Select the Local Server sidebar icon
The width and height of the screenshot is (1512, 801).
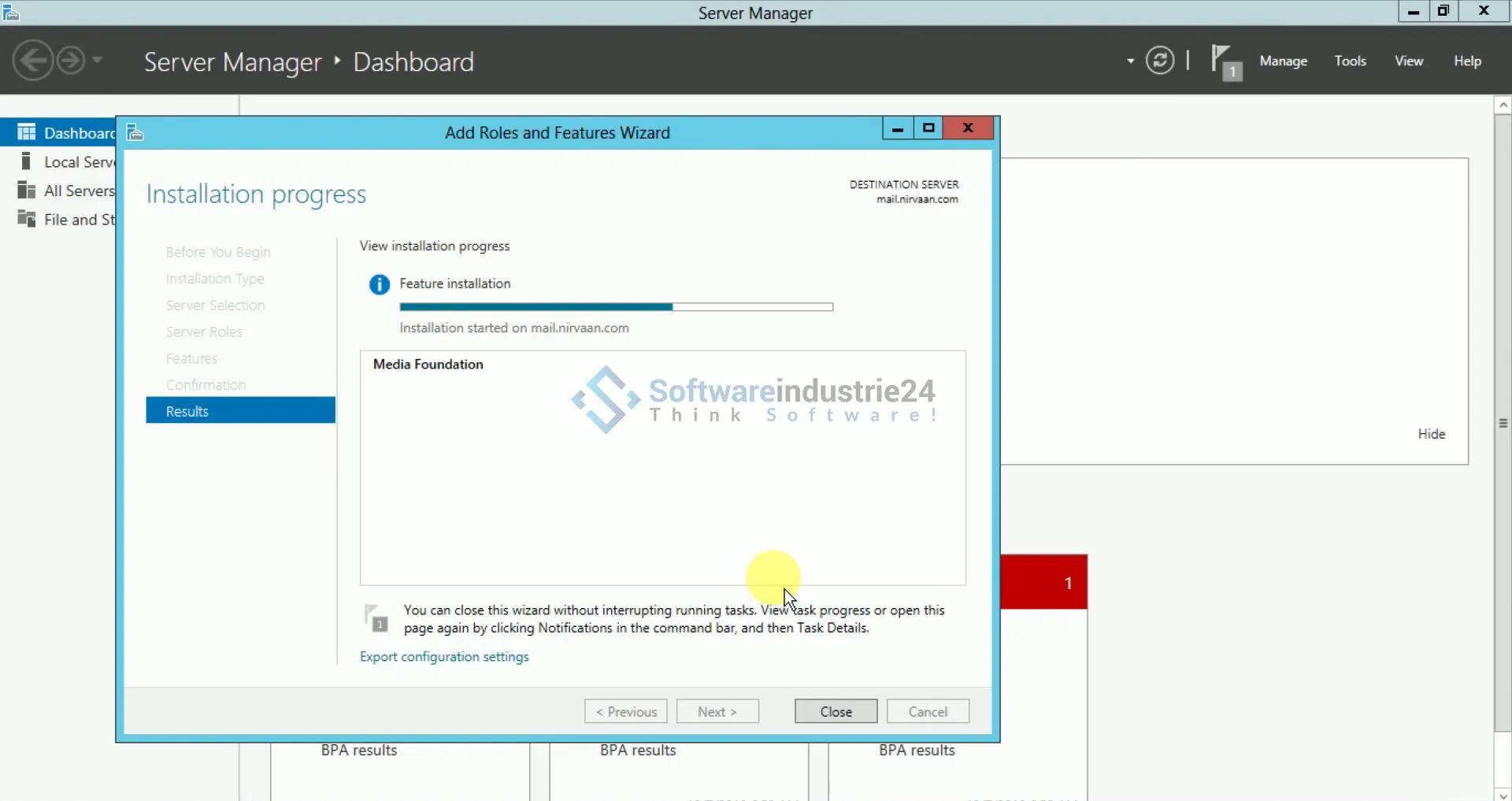tap(27, 161)
